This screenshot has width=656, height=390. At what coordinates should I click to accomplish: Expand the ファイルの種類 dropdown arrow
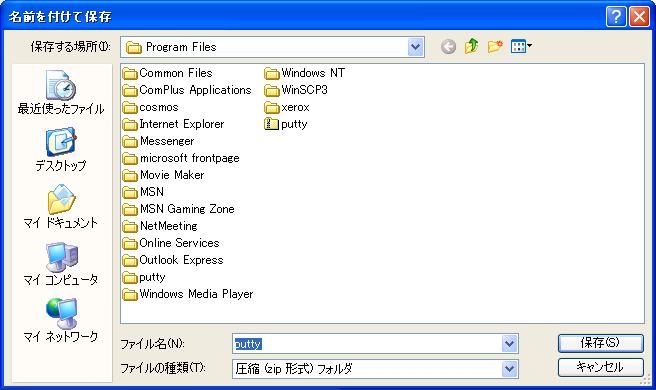509,369
